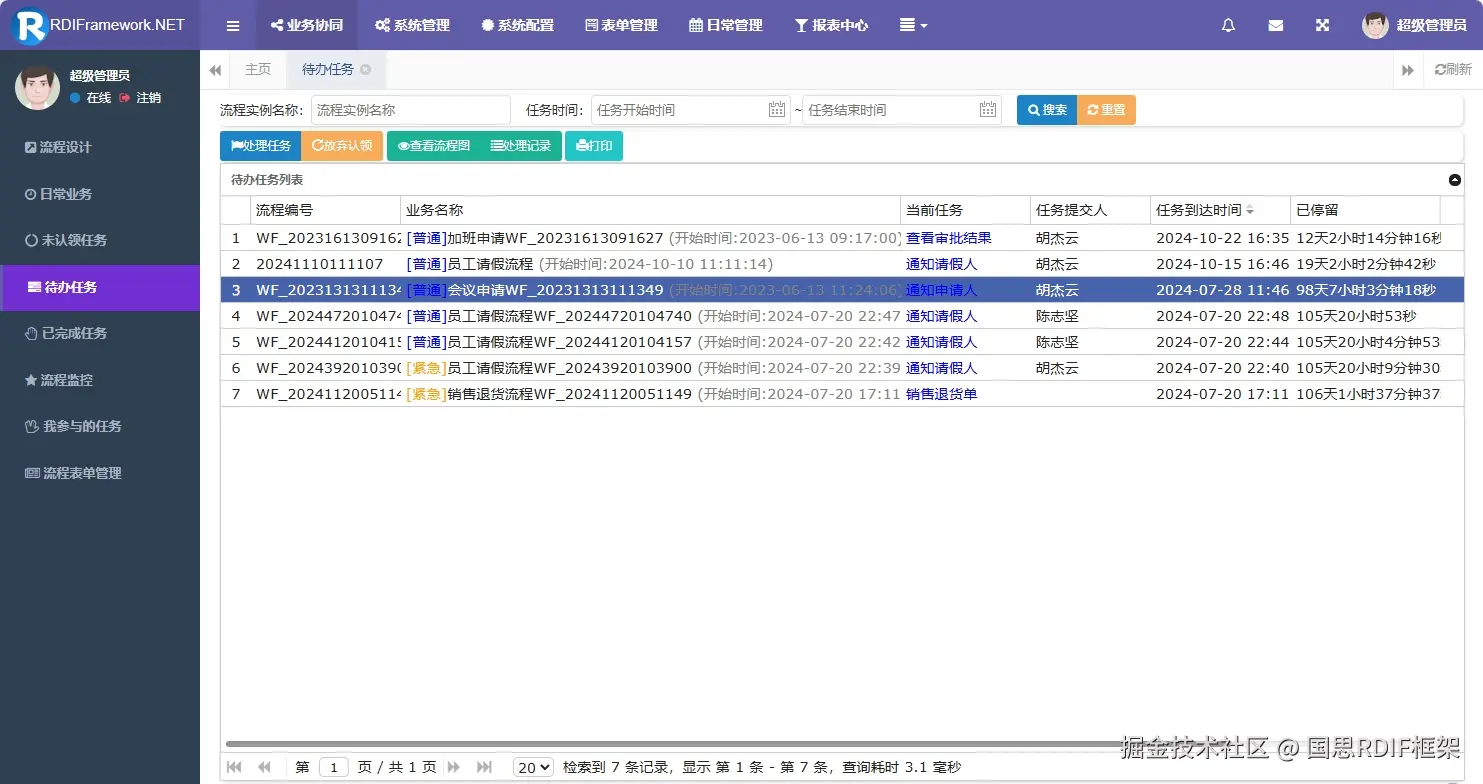Check messages using the envelope icon

coord(1275,25)
